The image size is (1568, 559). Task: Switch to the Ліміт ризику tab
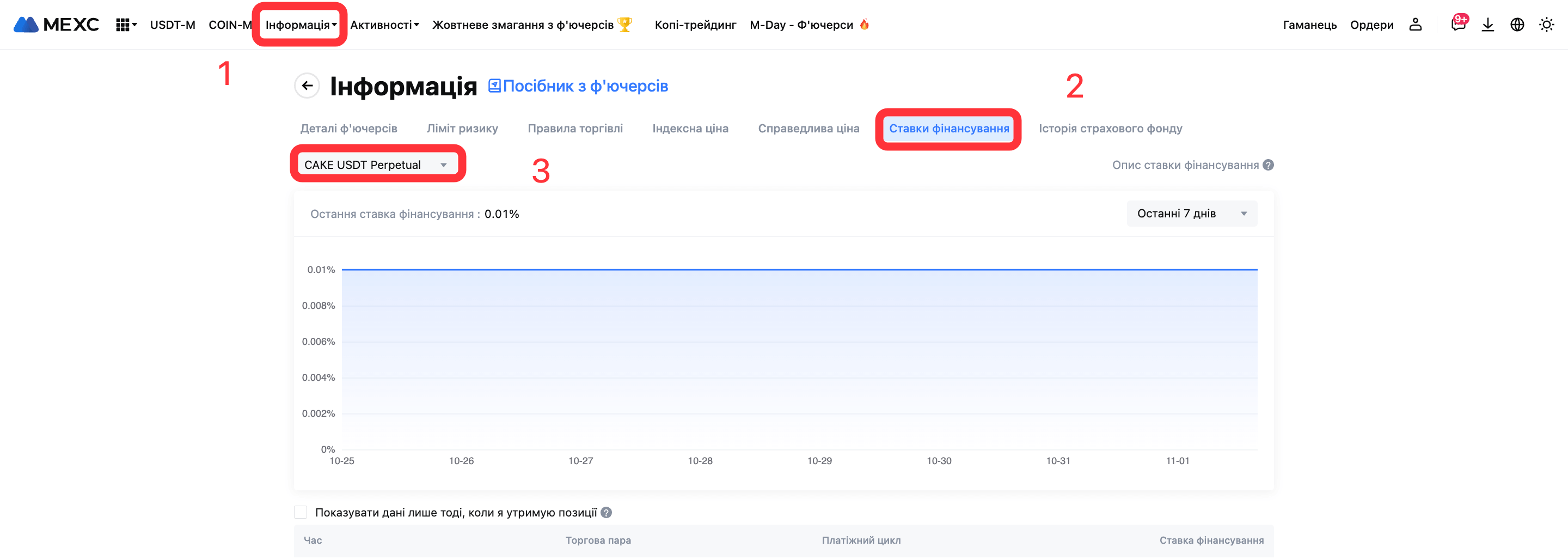click(462, 129)
